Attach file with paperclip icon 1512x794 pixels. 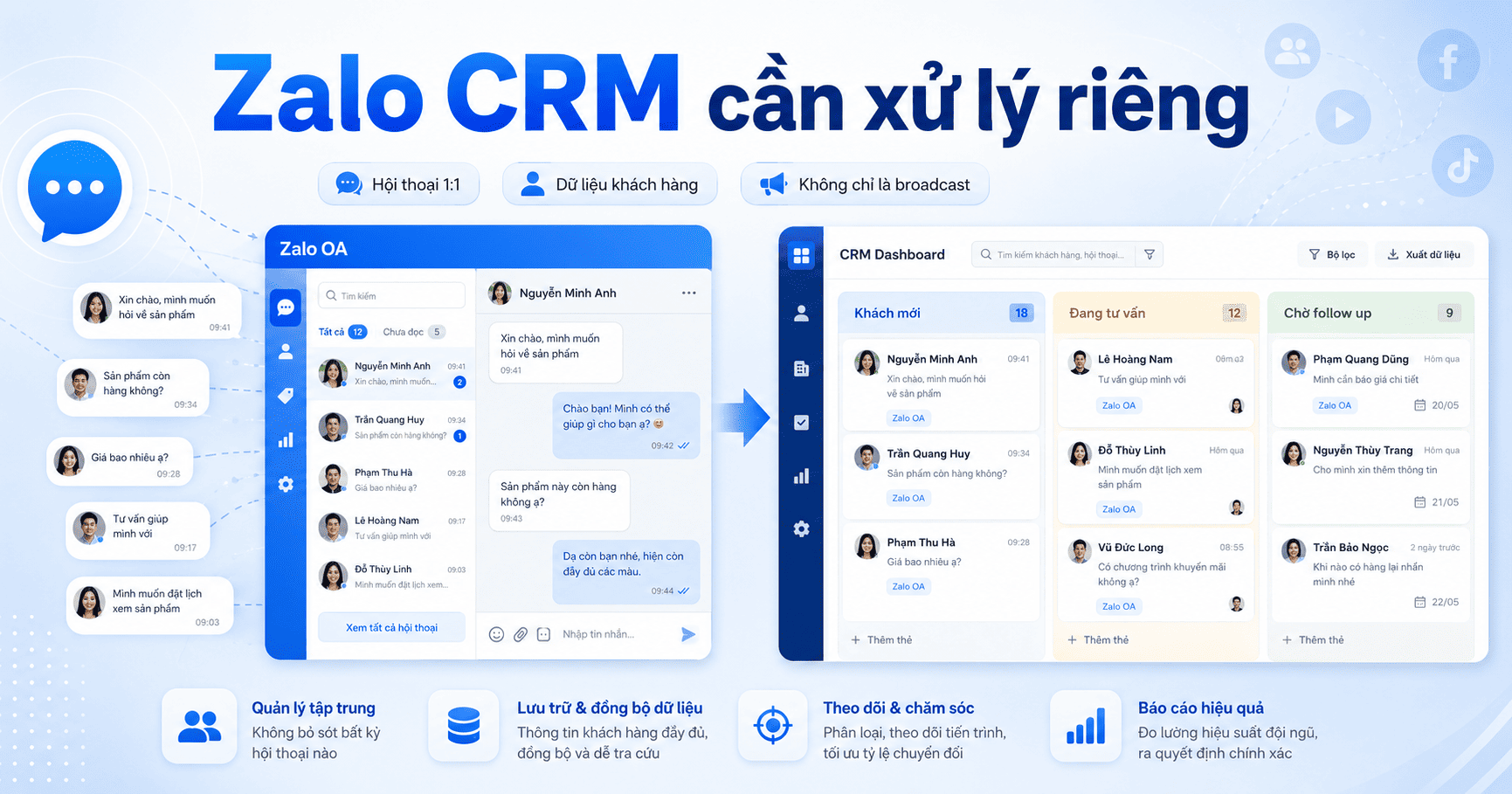pyautogui.click(x=520, y=634)
